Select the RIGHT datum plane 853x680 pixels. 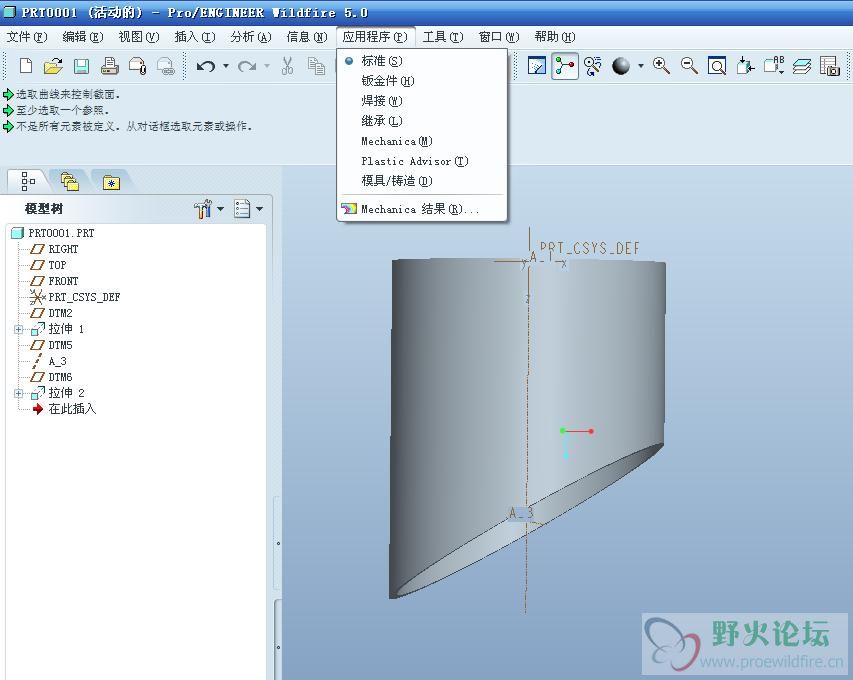[63, 249]
